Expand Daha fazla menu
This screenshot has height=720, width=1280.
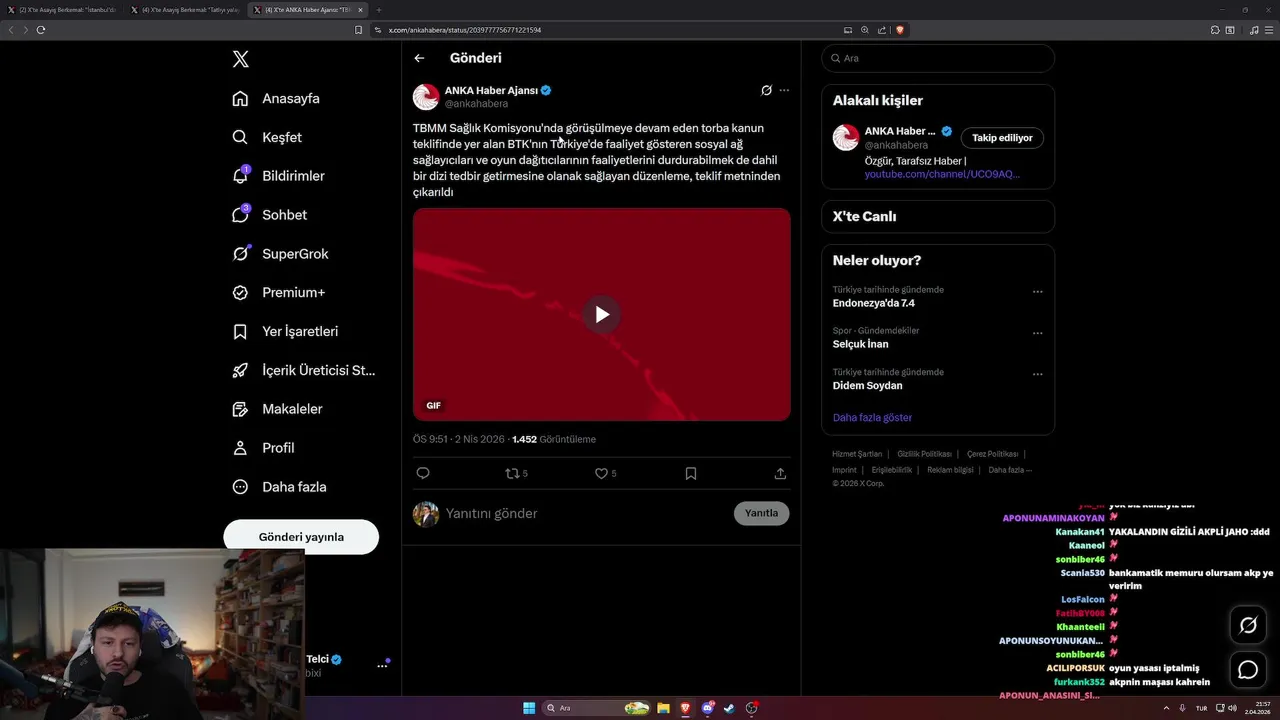[x=279, y=487]
